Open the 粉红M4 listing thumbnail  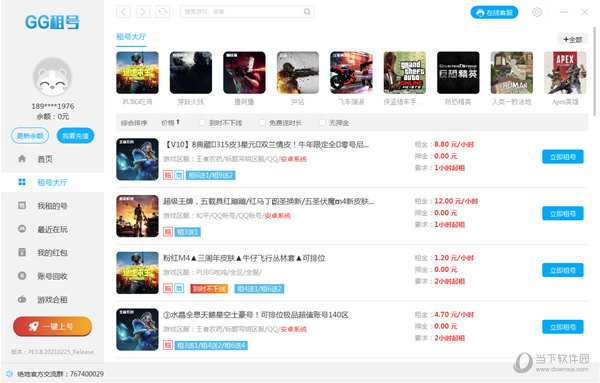[x=137, y=273]
